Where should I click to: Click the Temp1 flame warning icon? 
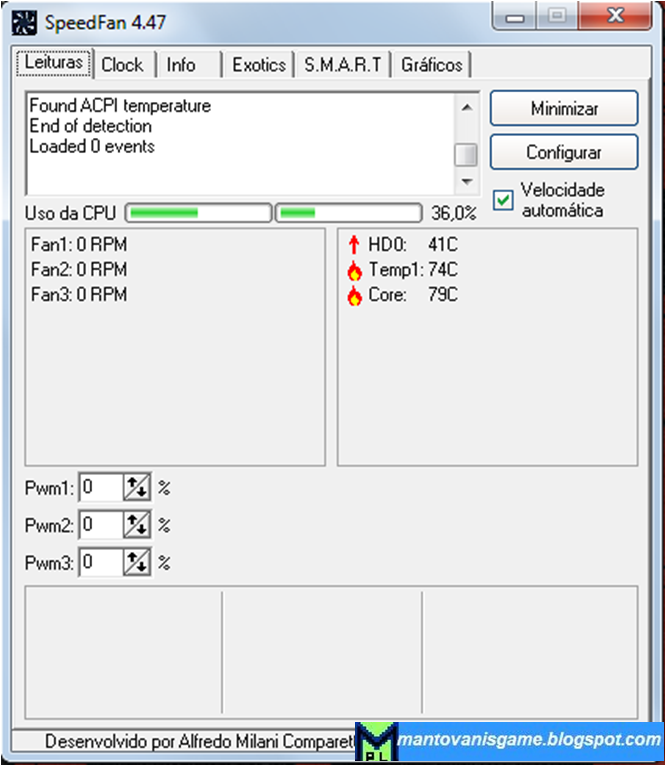tap(355, 270)
